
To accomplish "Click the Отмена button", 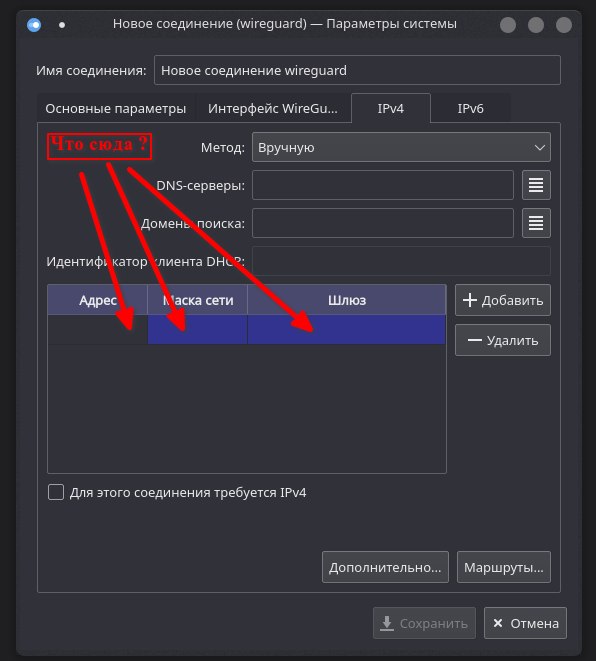I will point(525,623).
